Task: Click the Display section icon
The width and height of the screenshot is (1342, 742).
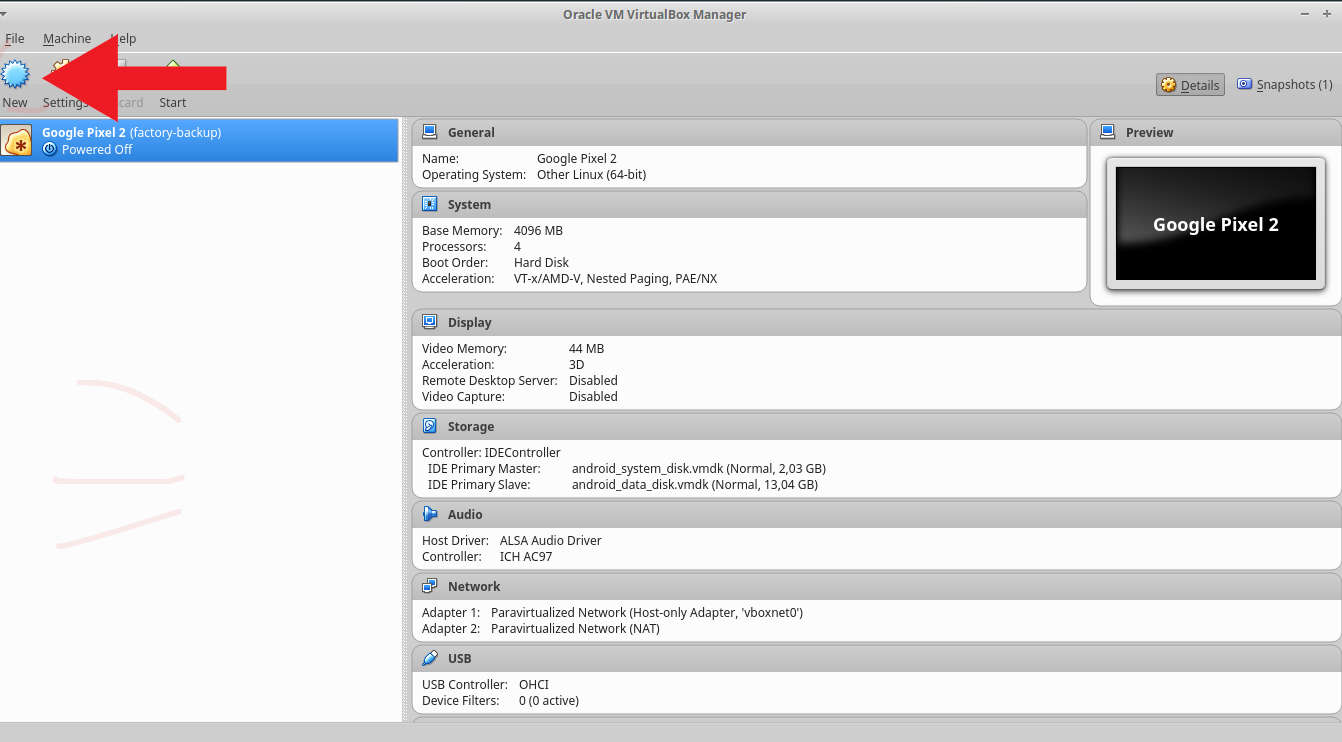Action: (430, 322)
